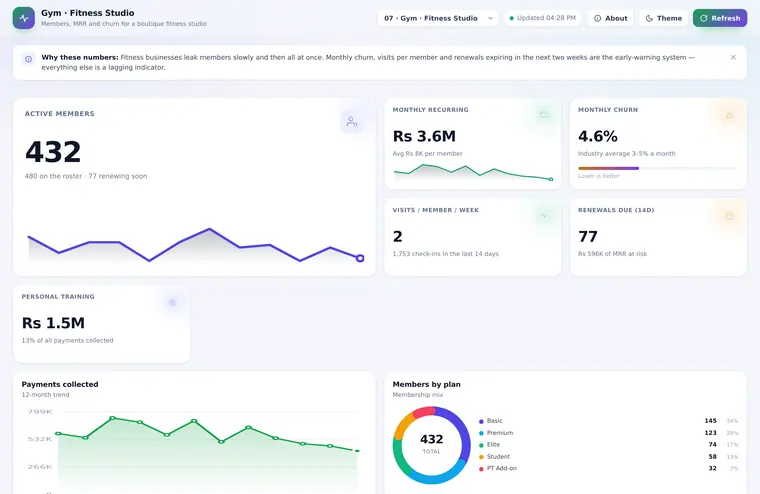Click the Premium plan count 123
This screenshot has height=494, width=760.
coord(710,432)
